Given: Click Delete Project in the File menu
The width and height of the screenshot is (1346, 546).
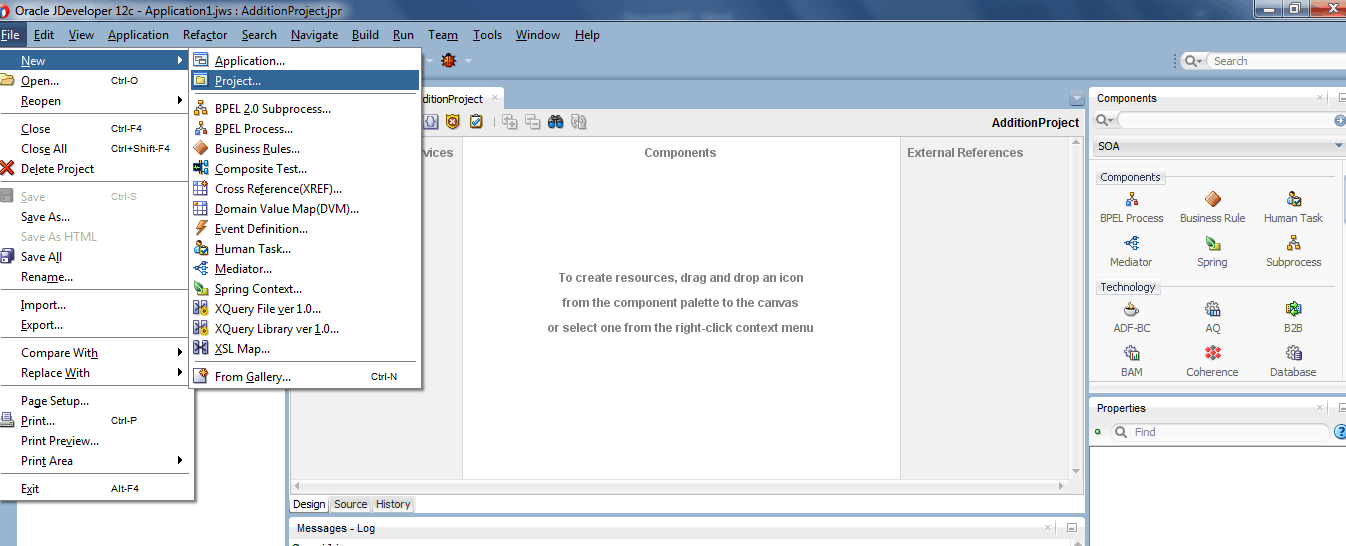Looking at the screenshot, I should pos(95,169).
